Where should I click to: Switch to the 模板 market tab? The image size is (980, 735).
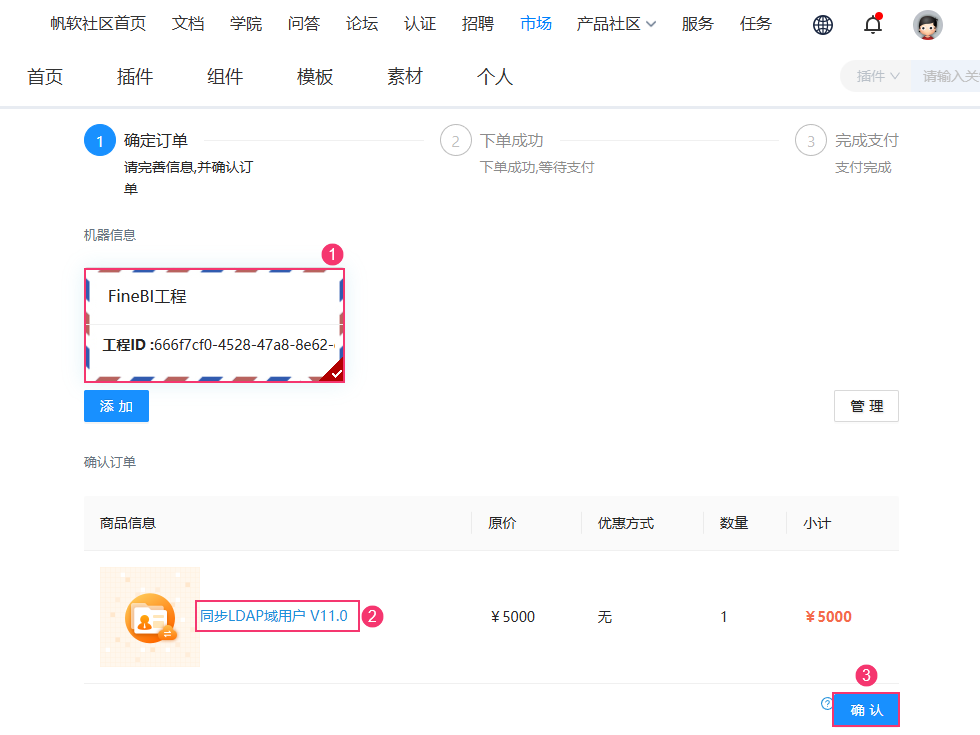(x=315, y=76)
